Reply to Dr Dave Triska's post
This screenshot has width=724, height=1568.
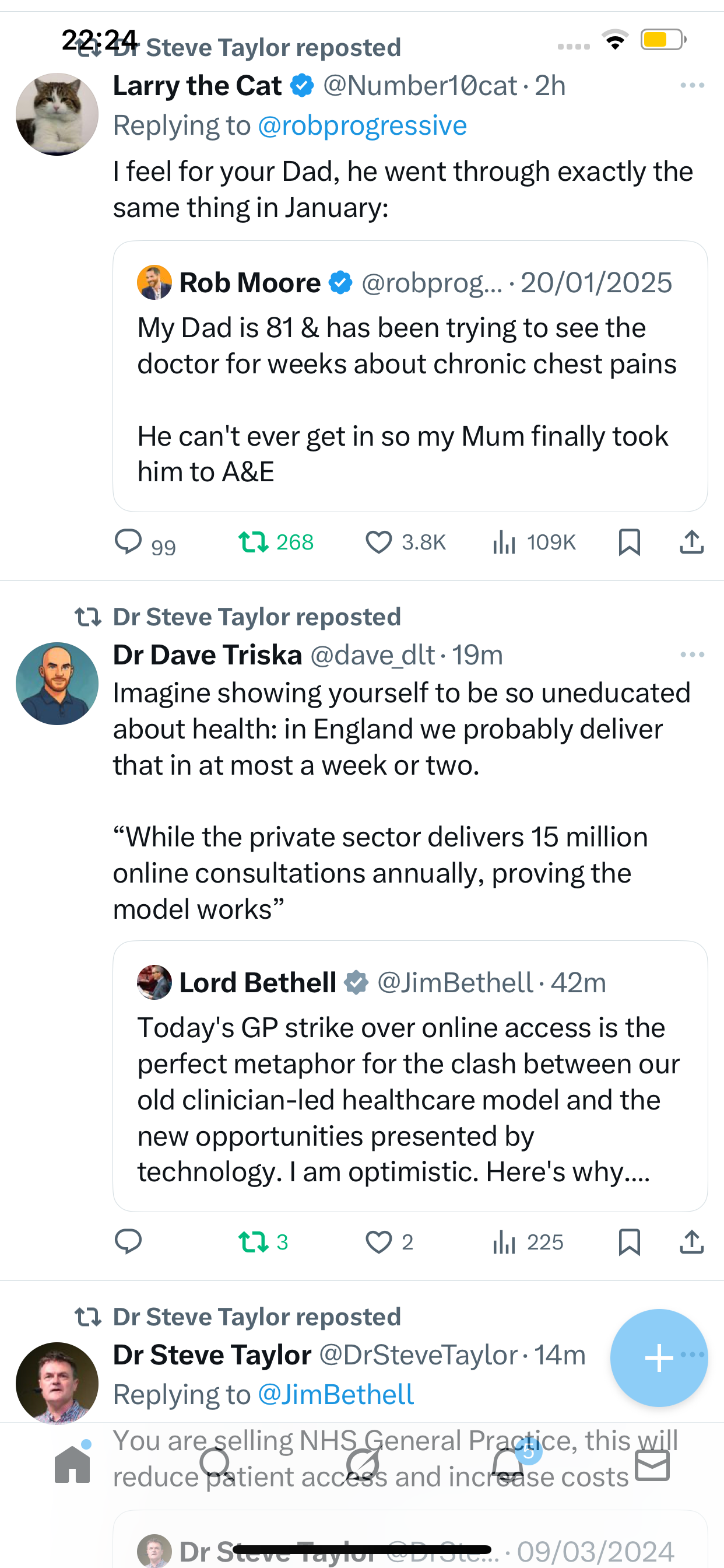tap(128, 1242)
